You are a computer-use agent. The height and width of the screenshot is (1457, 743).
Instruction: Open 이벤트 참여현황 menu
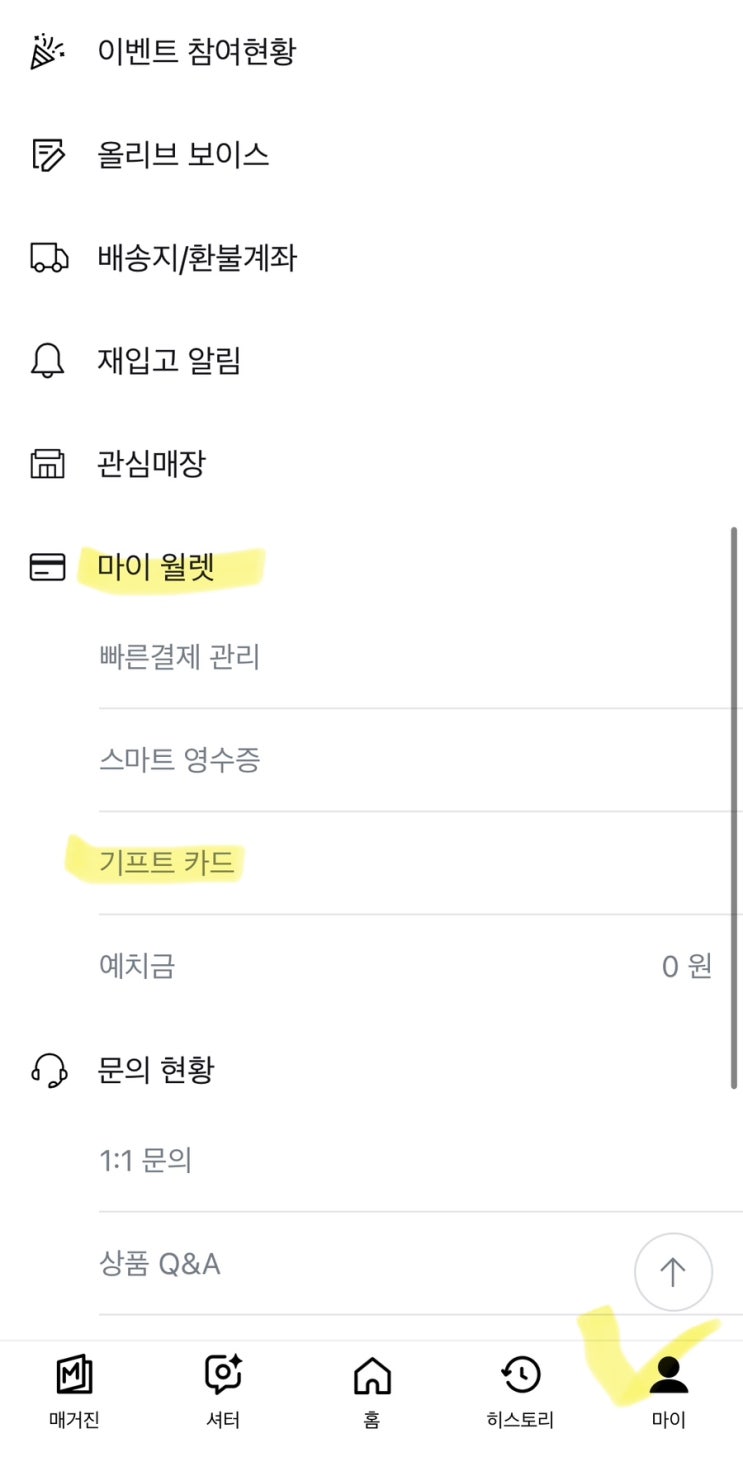pyautogui.click(x=196, y=51)
